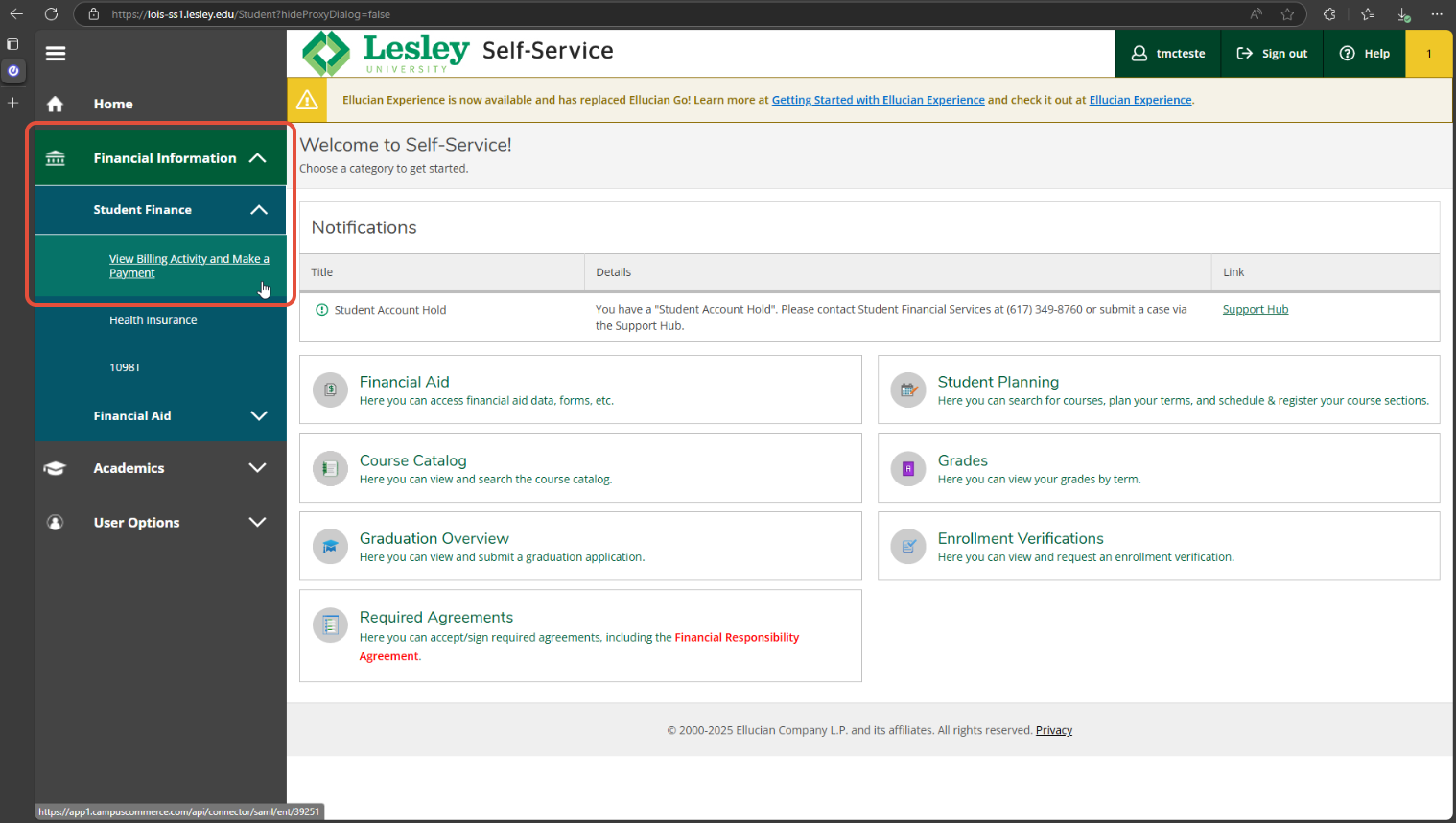The image size is (1456, 823).
Task: Expand the User Options section chevron
Action: pyautogui.click(x=258, y=523)
